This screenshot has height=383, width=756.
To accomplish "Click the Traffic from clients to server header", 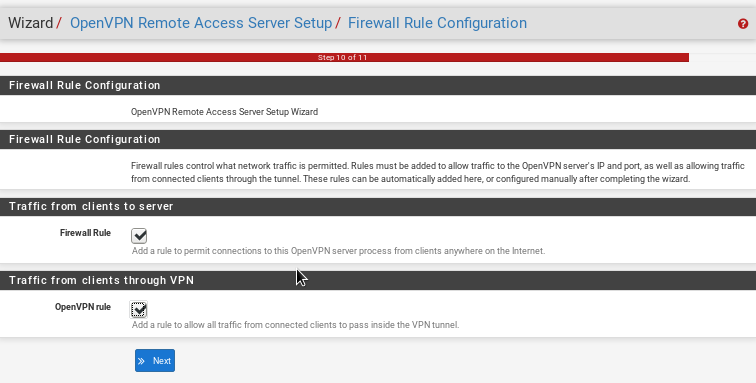I will [x=378, y=206].
